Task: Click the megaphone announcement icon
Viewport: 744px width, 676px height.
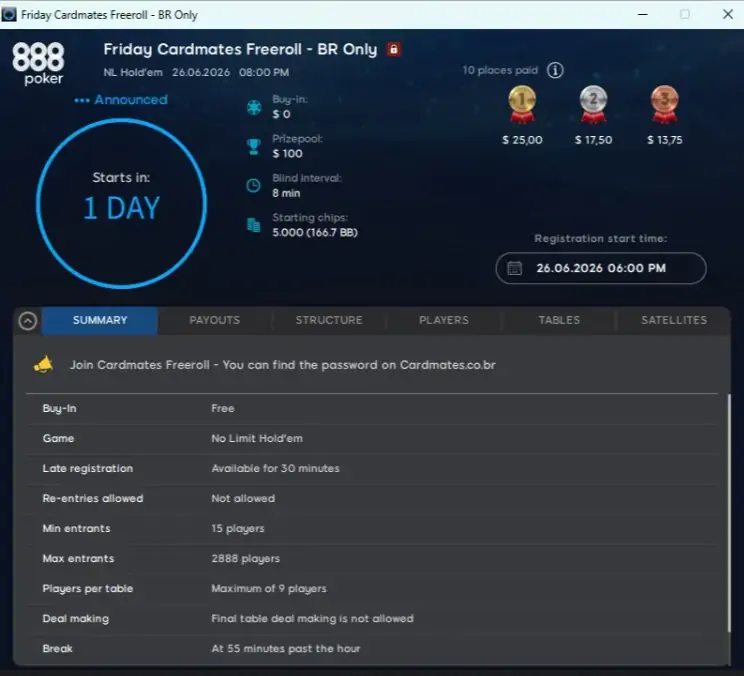Action: tap(43, 365)
